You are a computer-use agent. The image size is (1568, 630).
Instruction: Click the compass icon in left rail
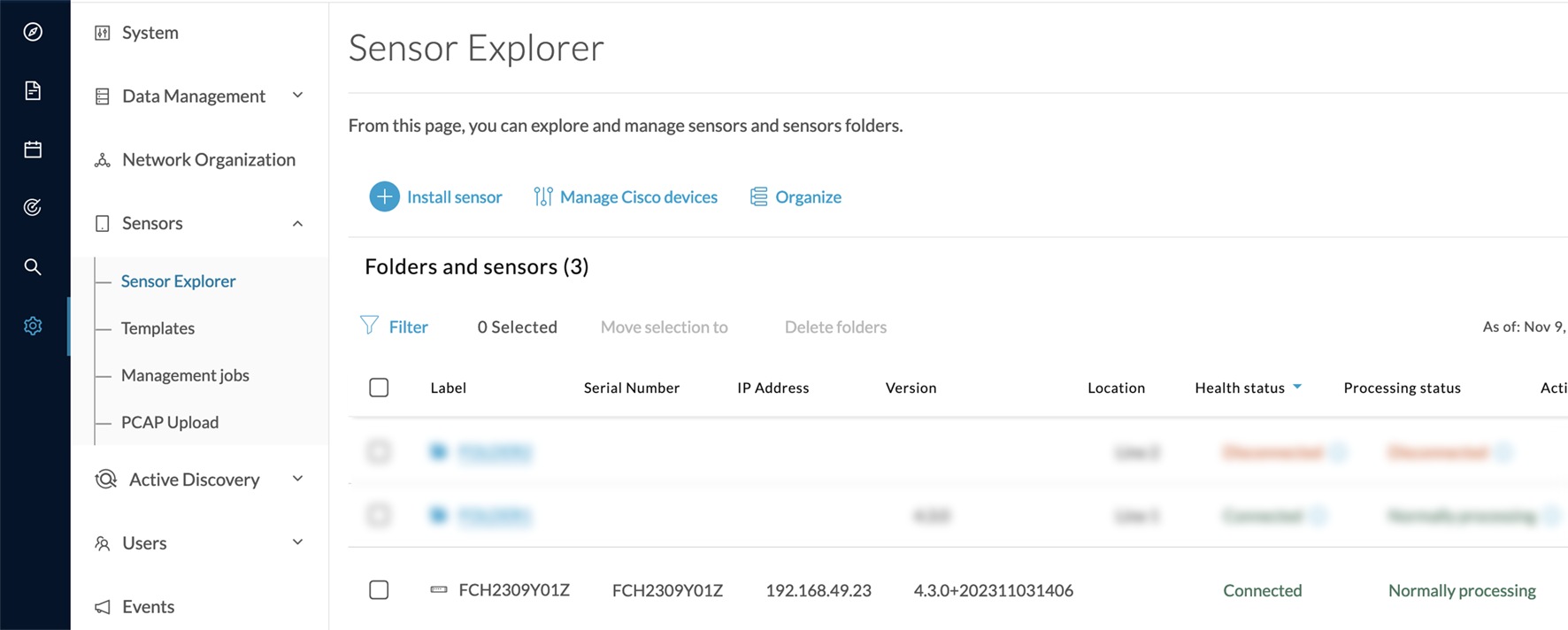[33, 32]
